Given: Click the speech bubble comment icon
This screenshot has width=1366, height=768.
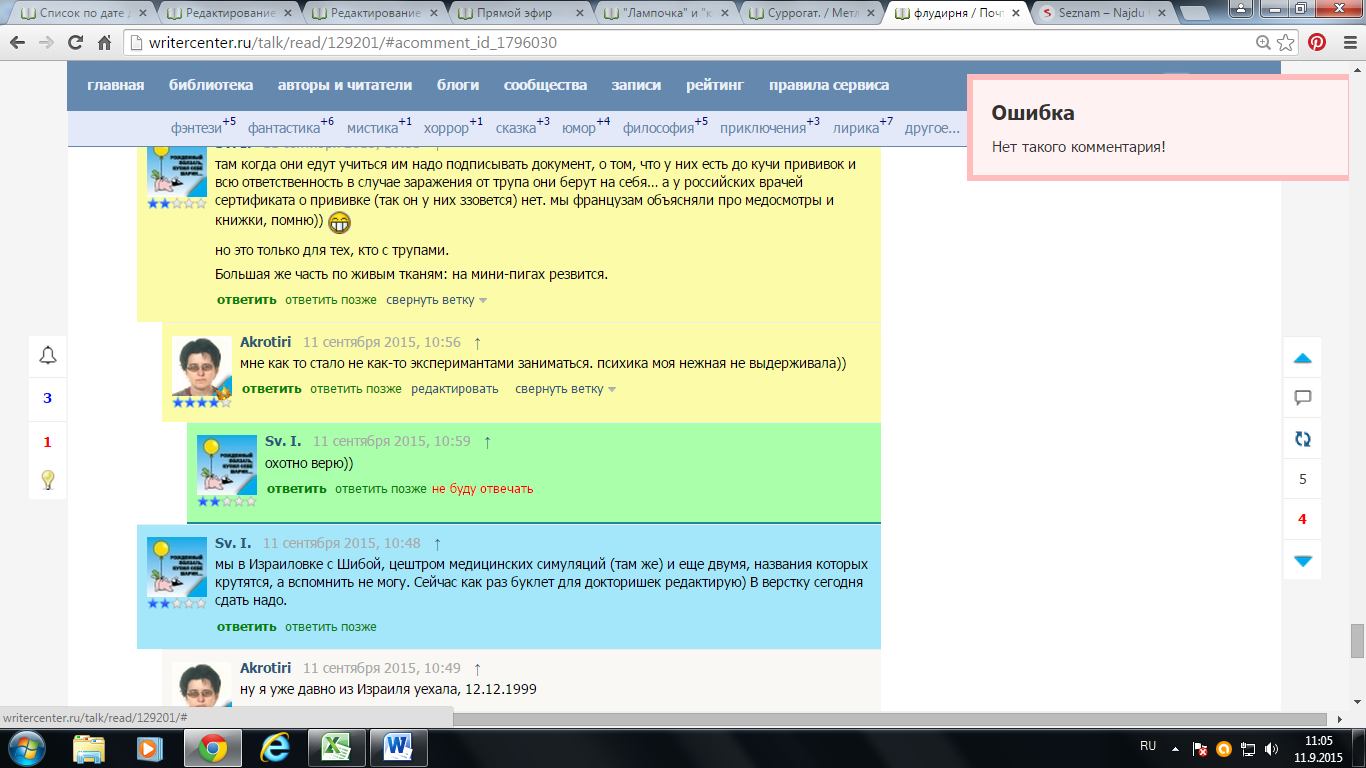Looking at the screenshot, I should 1302,398.
